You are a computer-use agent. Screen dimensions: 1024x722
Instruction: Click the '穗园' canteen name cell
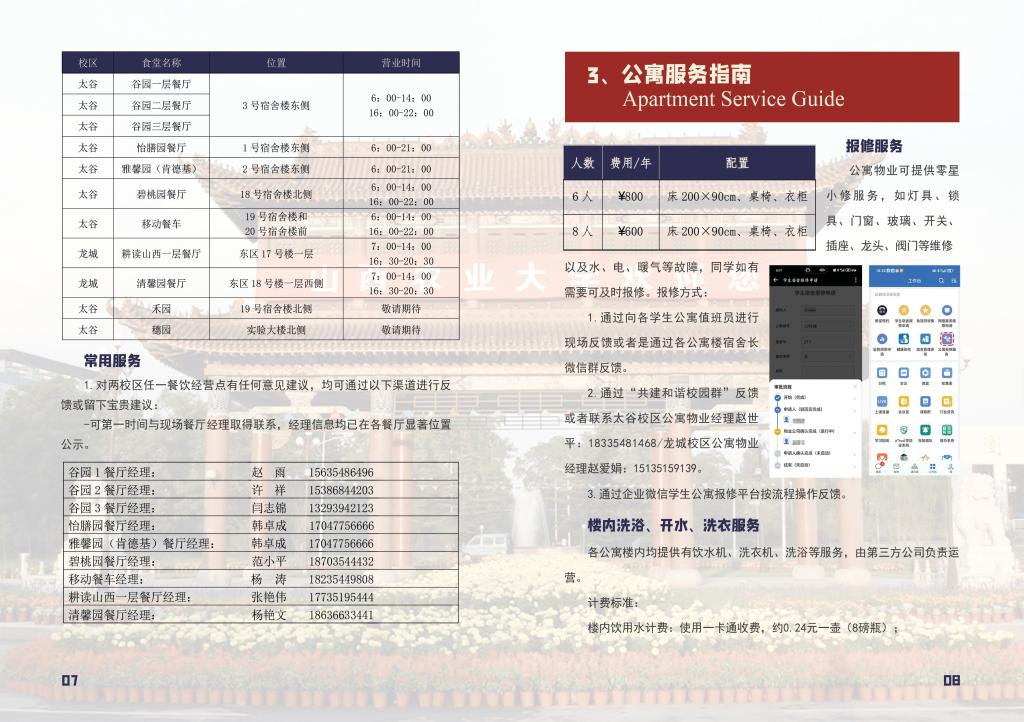point(161,330)
